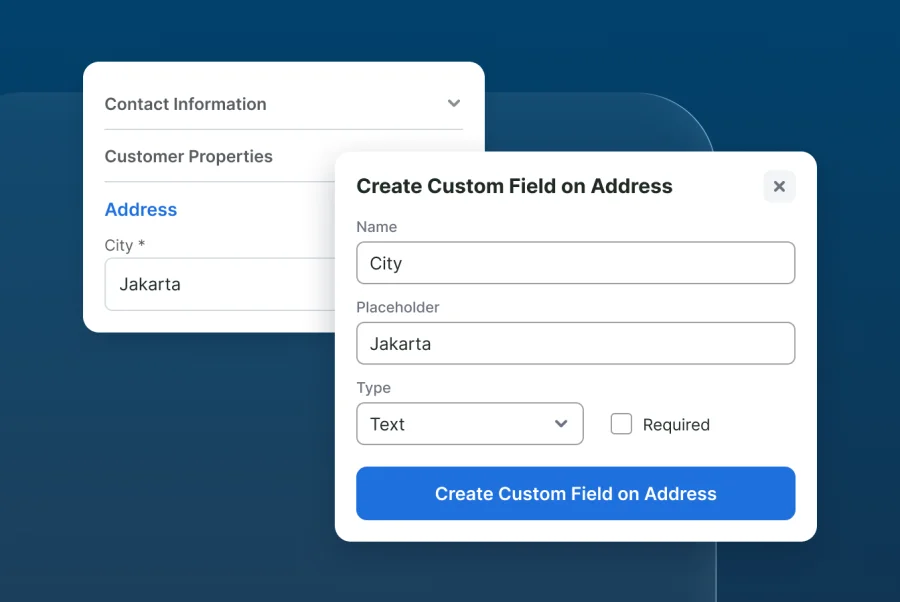Click the Name label above the City input
This screenshot has width=900, height=602.
(x=377, y=227)
